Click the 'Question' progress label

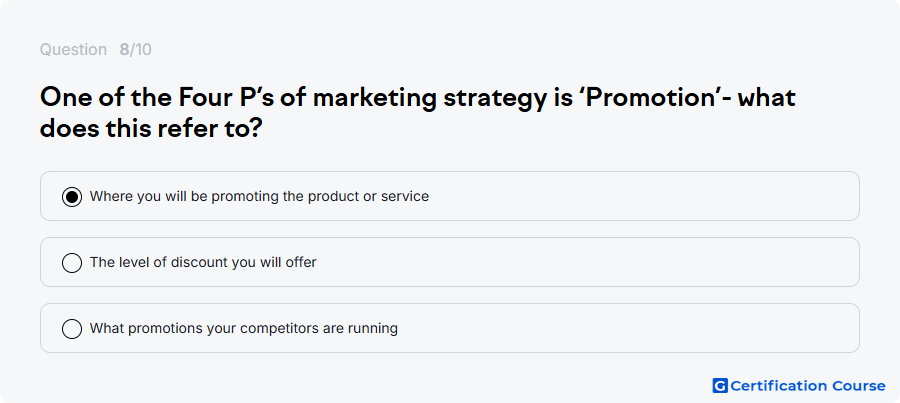[x=73, y=50]
